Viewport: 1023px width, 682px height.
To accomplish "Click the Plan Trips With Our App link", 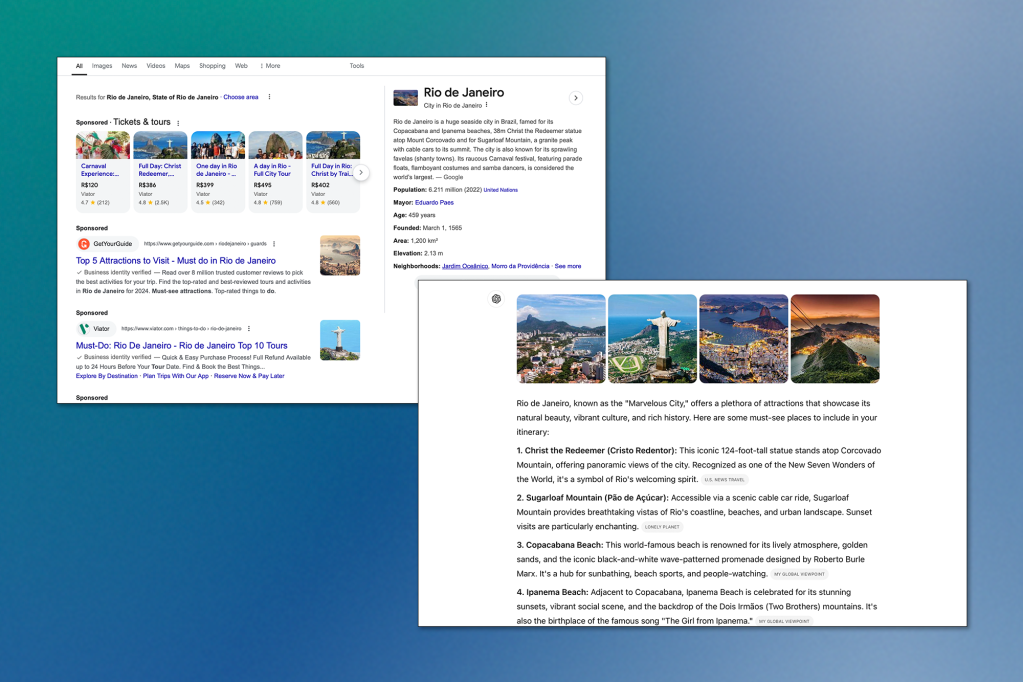I will [176, 376].
